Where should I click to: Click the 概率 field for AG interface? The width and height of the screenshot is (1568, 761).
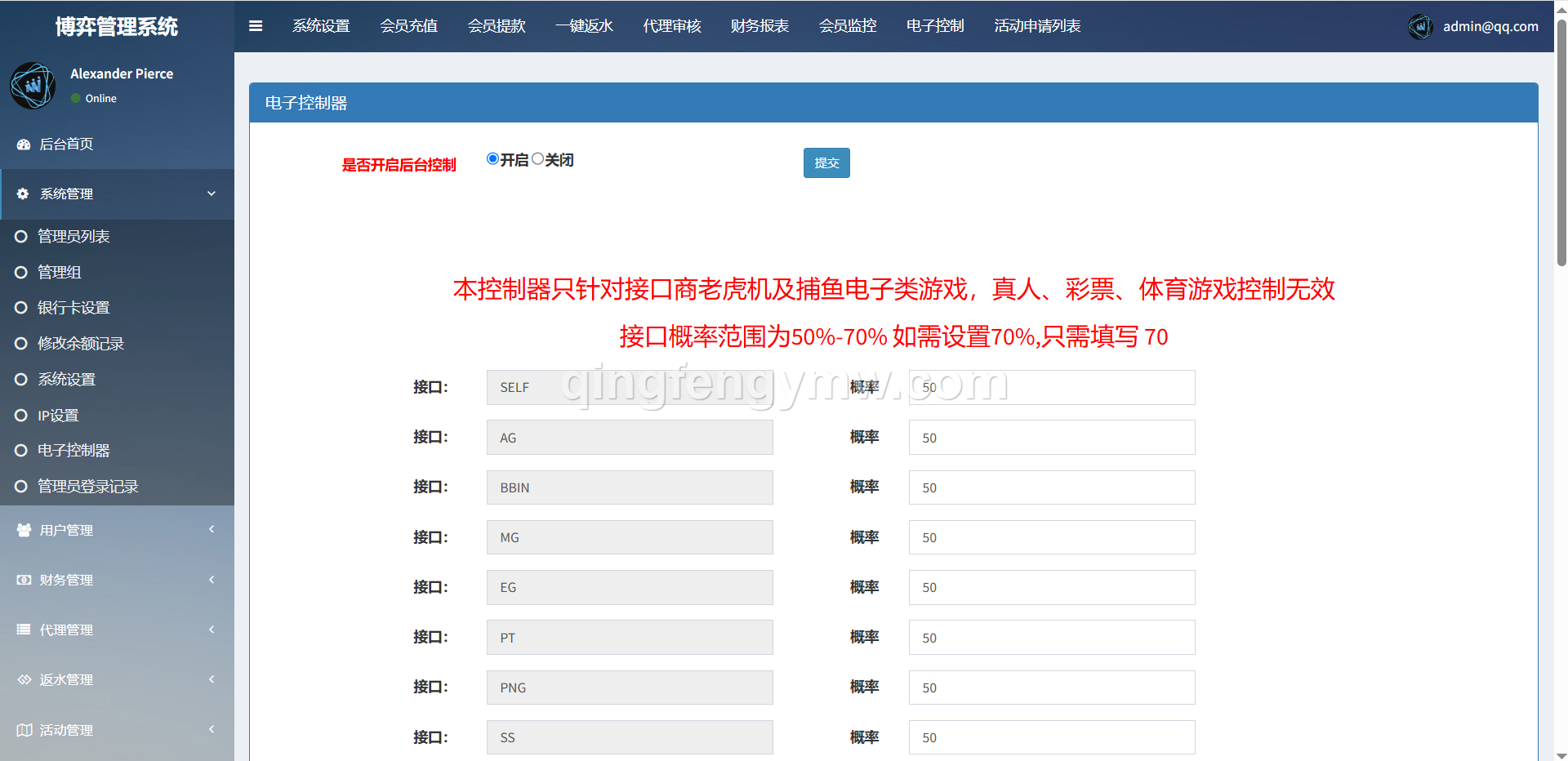tap(1051, 438)
